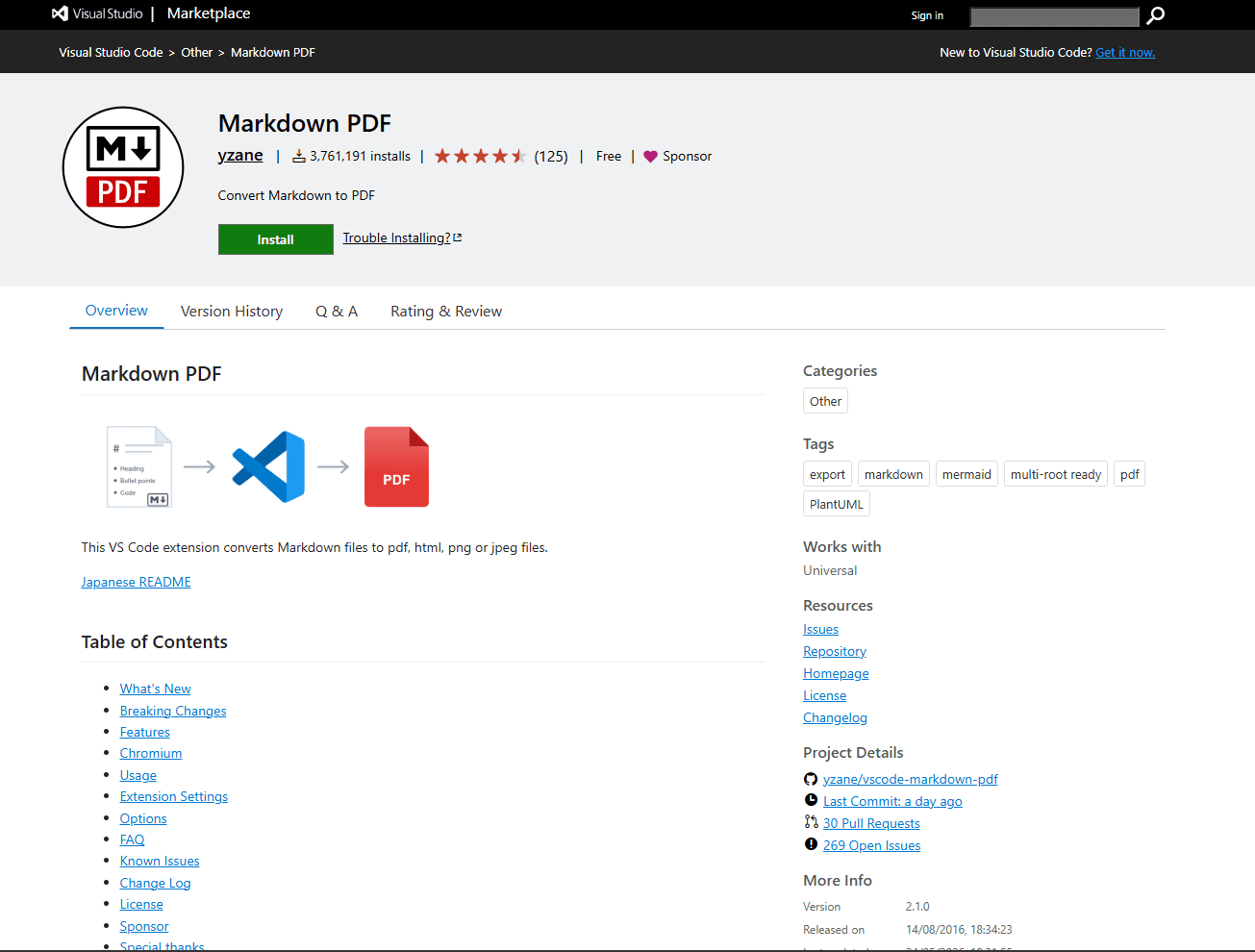
Task: Open the Issues resource link
Action: [820, 629]
